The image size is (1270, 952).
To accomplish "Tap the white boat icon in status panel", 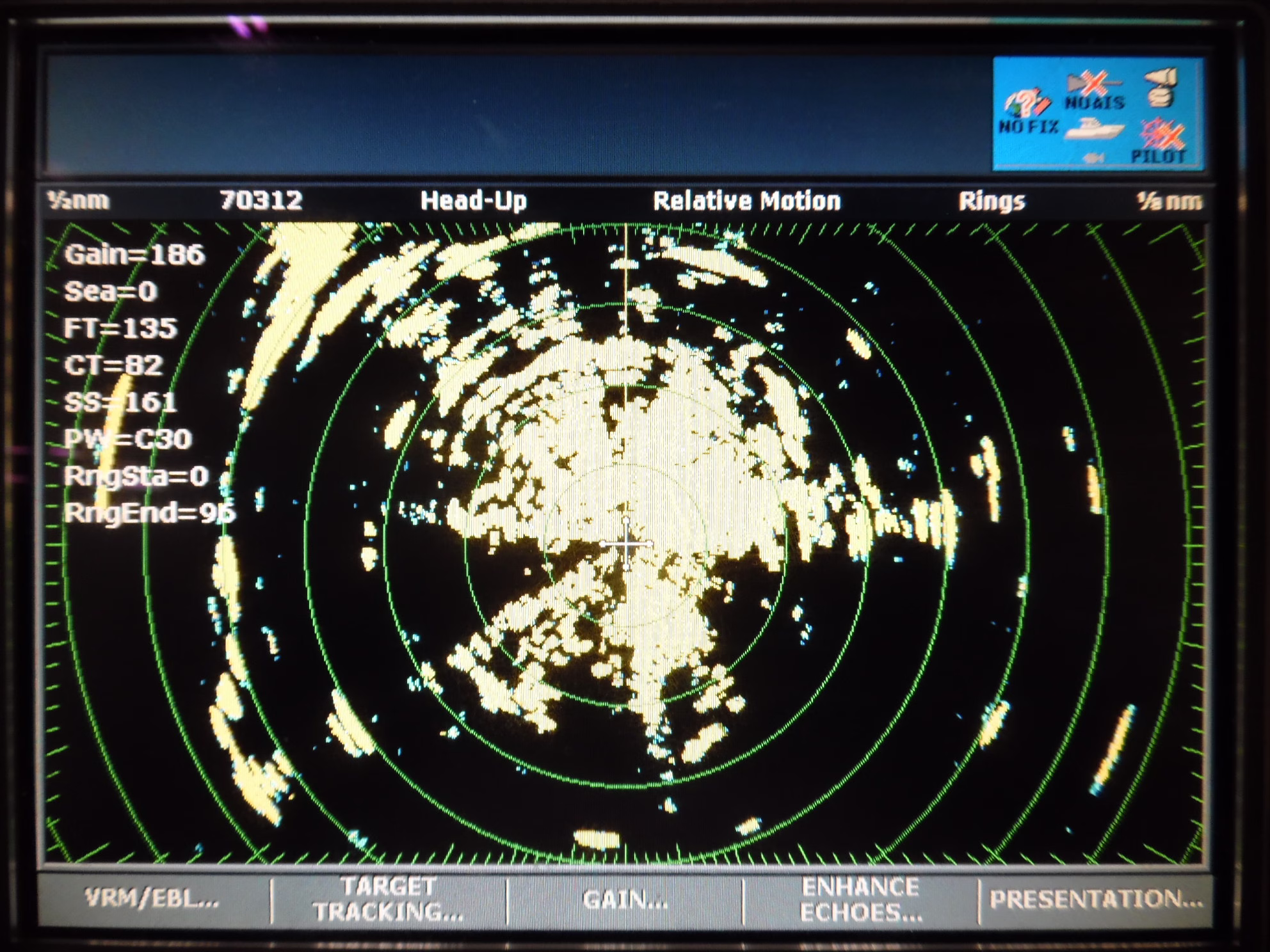I will coord(1095,128).
